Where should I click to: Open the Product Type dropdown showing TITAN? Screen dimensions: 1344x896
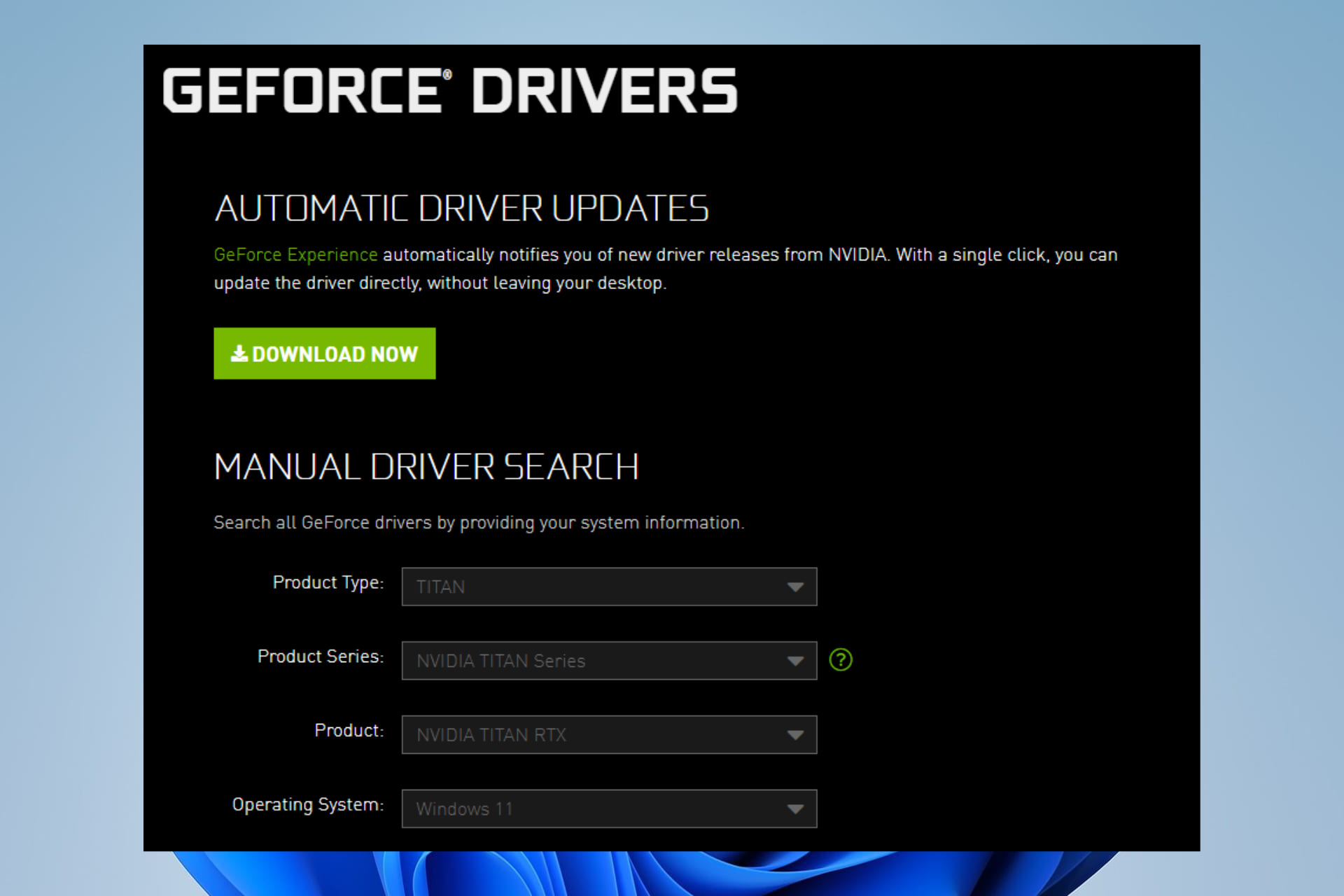tap(608, 587)
